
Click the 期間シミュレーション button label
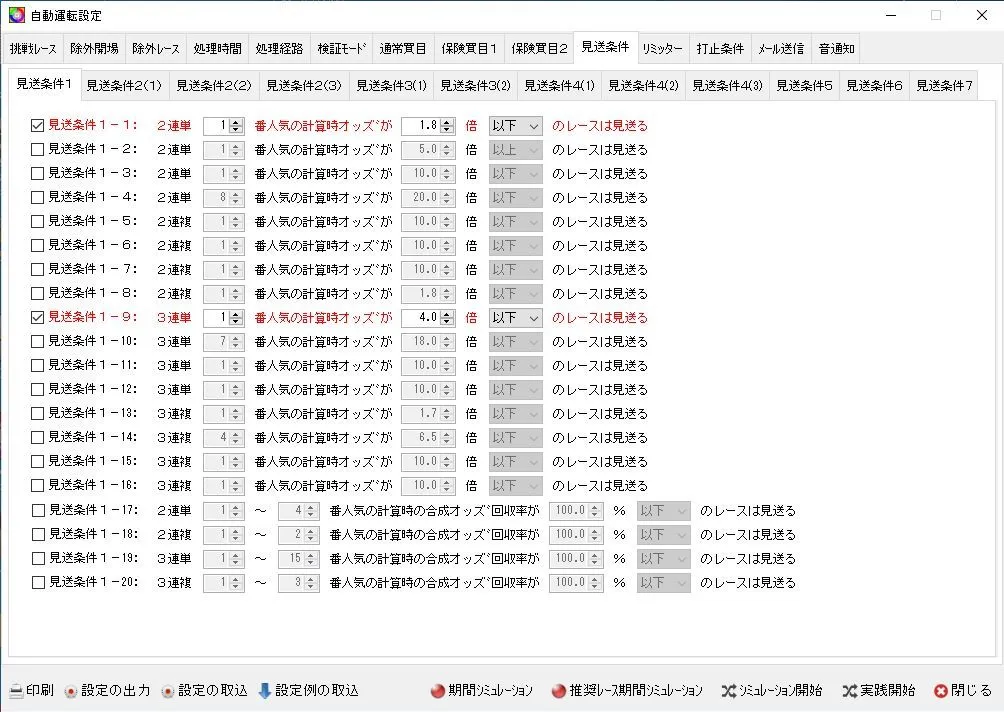pos(490,690)
